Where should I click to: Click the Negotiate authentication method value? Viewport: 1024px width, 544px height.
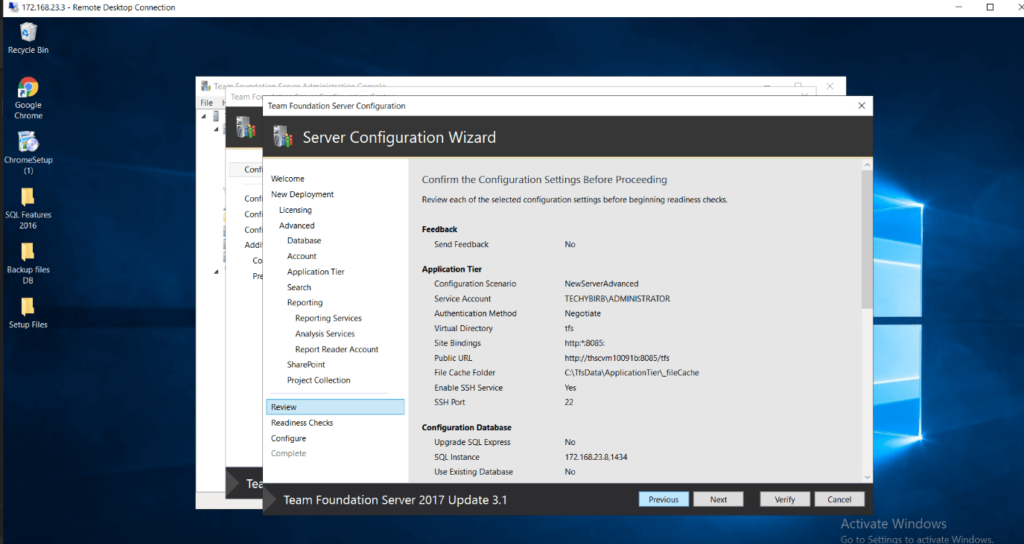coord(583,313)
